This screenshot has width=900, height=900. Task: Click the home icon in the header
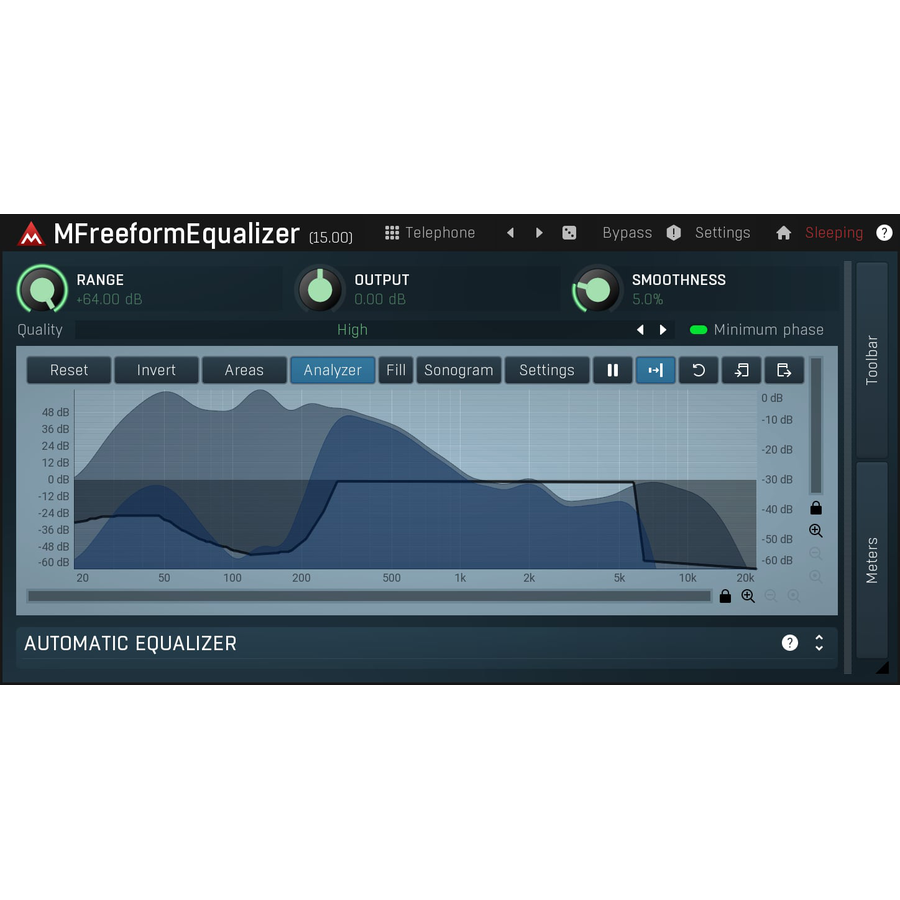coord(783,232)
